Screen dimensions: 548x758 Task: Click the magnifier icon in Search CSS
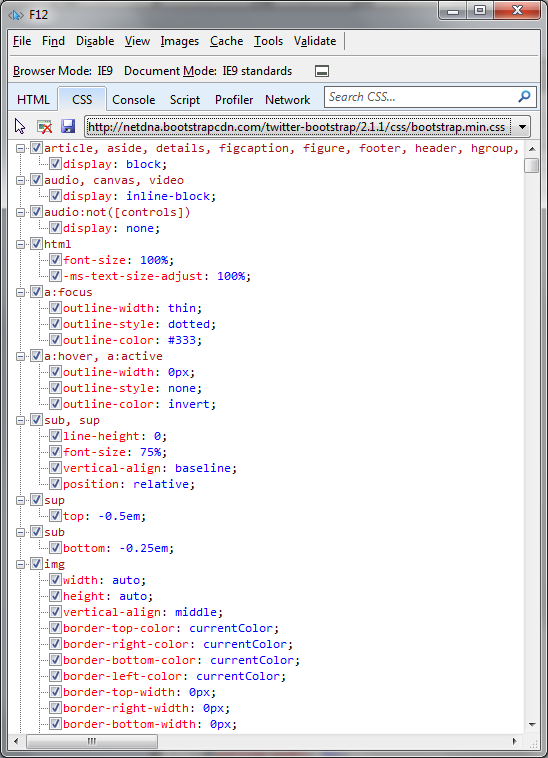click(524, 97)
